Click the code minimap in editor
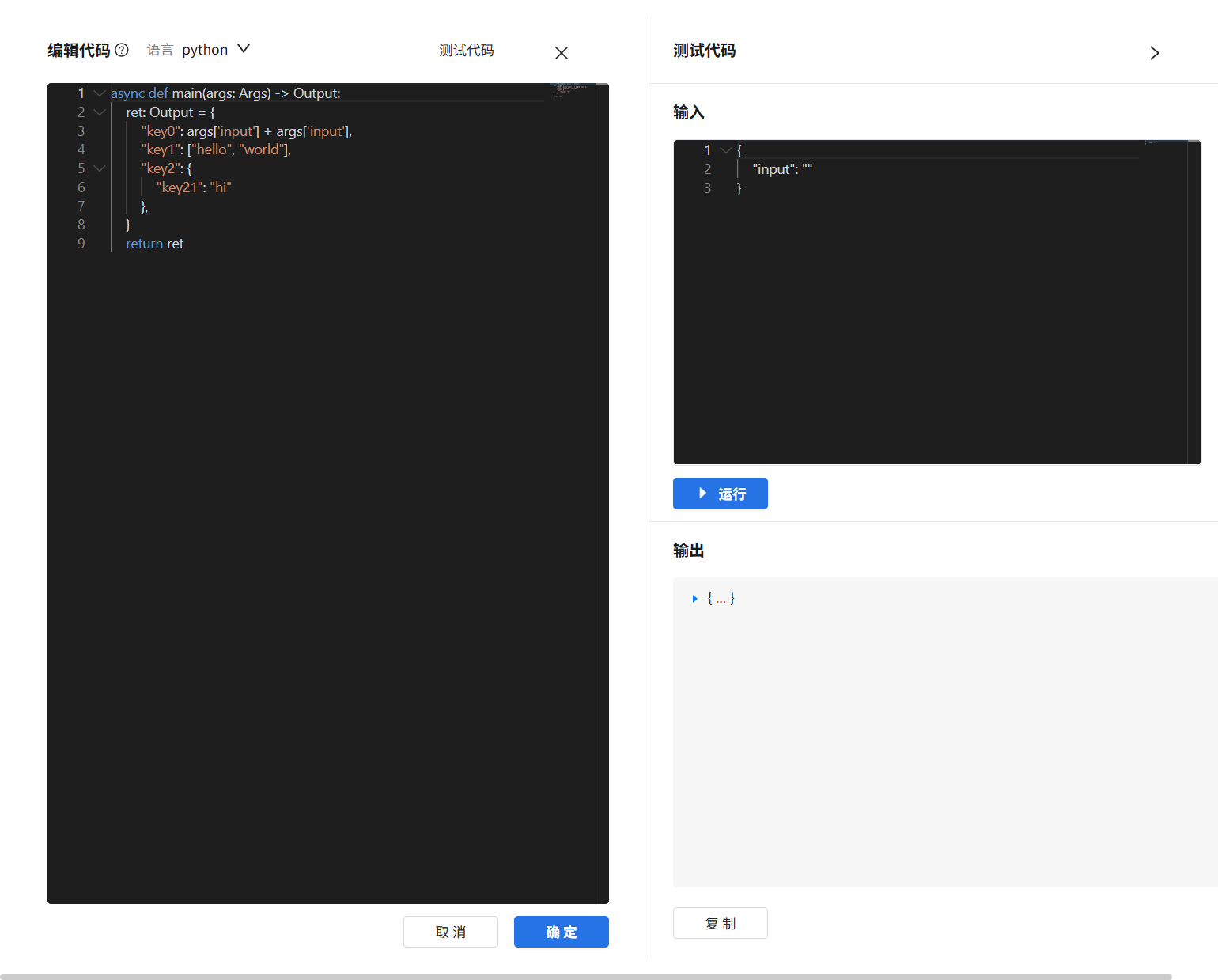Viewport: 1218px width, 980px height. click(x=571, y=89)
